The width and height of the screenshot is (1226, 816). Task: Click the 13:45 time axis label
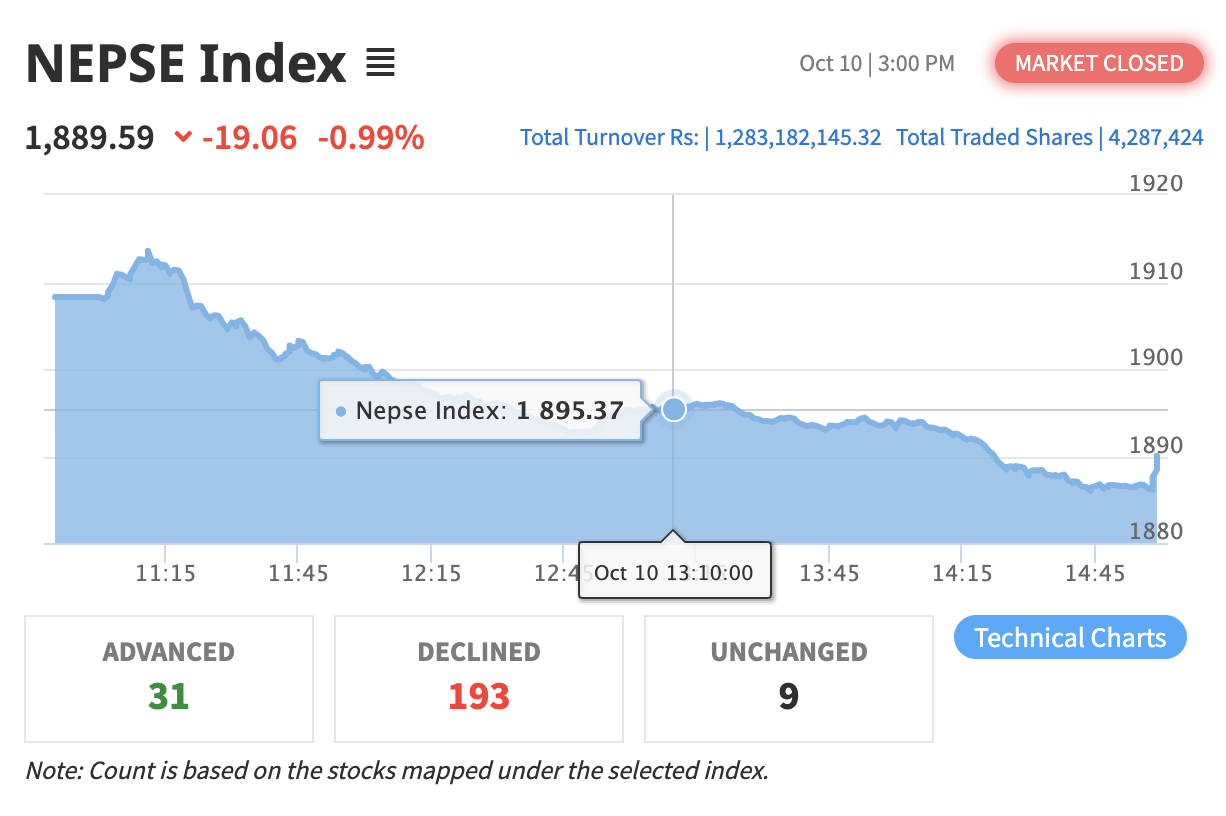(x=828, y=573)
